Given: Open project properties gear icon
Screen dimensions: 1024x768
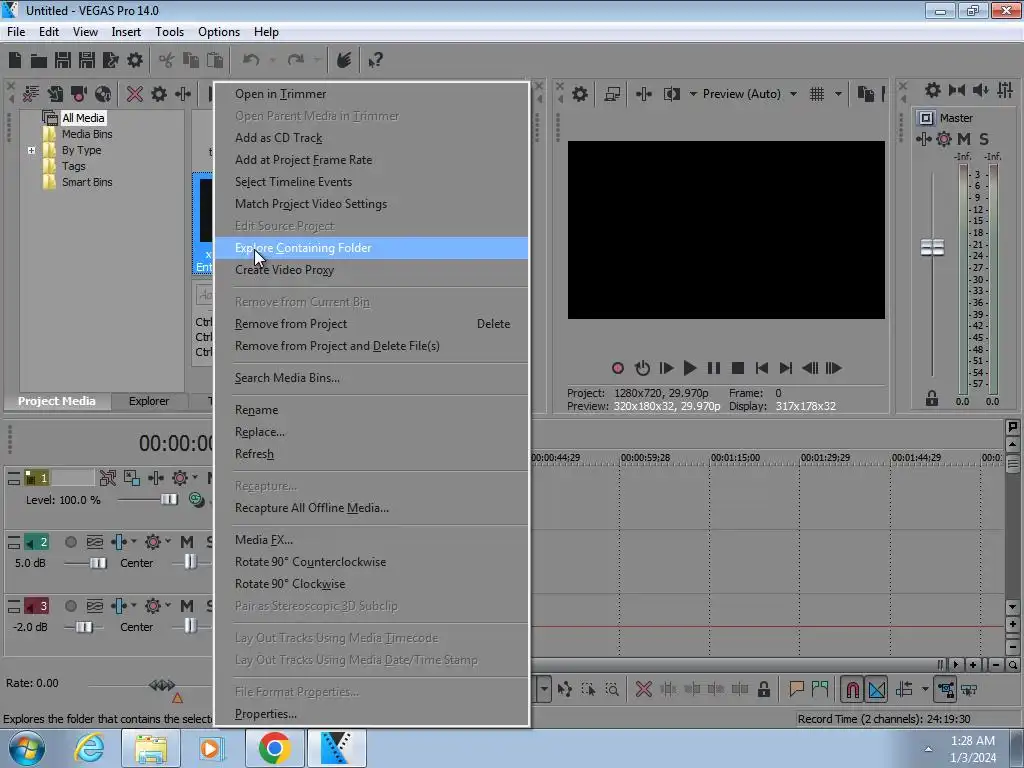Looking at the screenshot, I should [x=135, y=60].
